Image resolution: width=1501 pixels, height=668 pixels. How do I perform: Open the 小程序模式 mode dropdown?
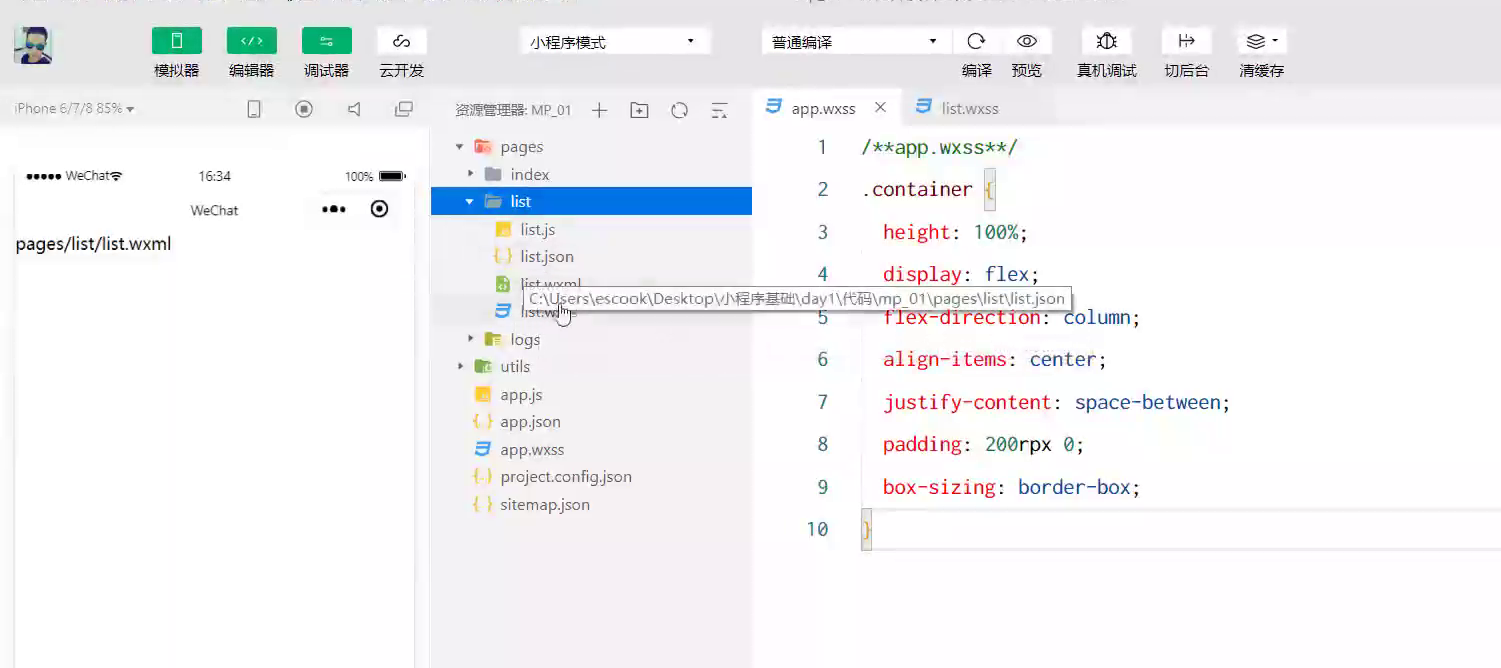click(615, 41)
